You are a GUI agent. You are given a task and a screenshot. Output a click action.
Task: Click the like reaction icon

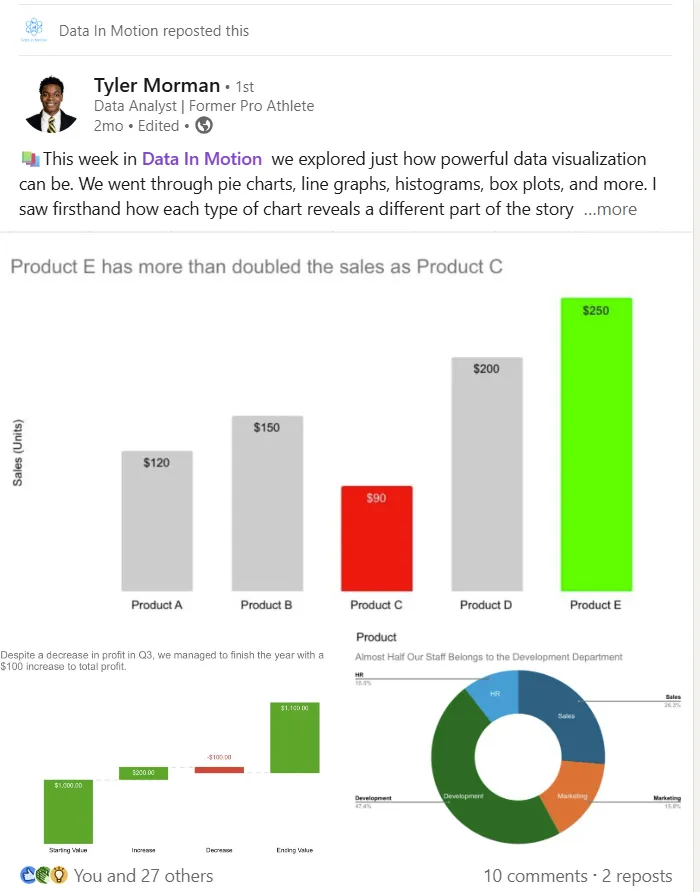pyautogui.click(x=27, y=875)
